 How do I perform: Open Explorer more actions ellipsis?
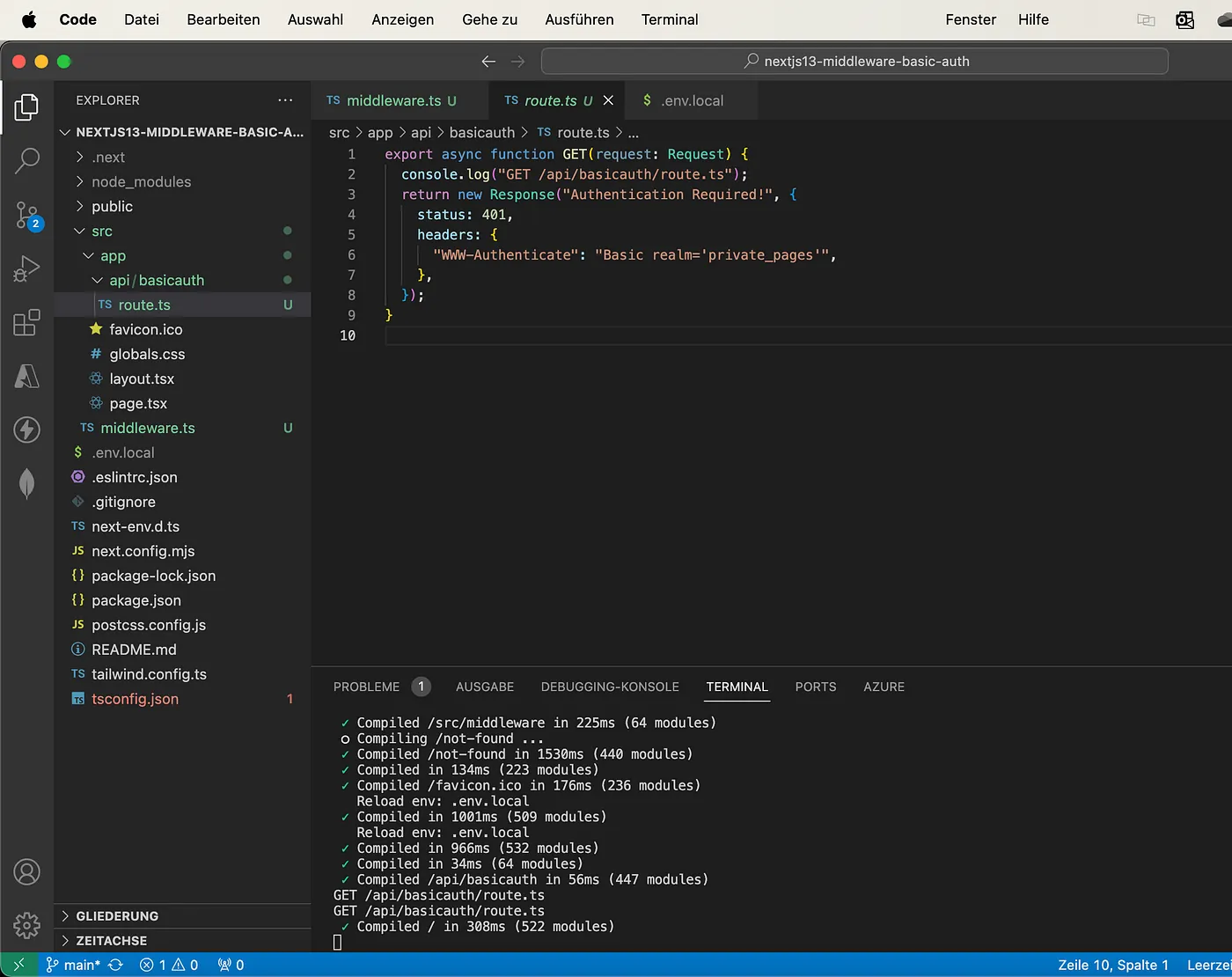(x=285, y=100)
